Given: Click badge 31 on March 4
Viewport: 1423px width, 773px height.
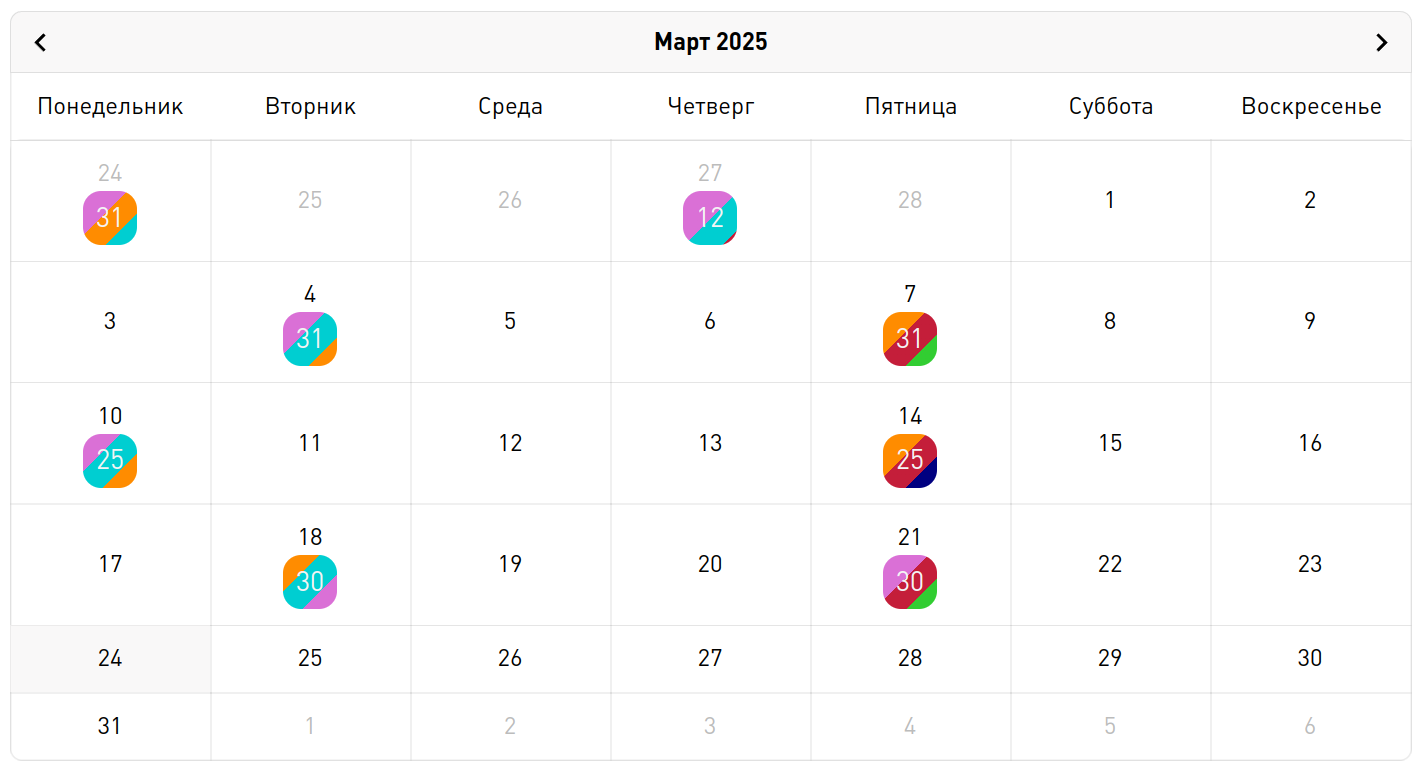Looking at the screenshot, I should coord(310,339).
